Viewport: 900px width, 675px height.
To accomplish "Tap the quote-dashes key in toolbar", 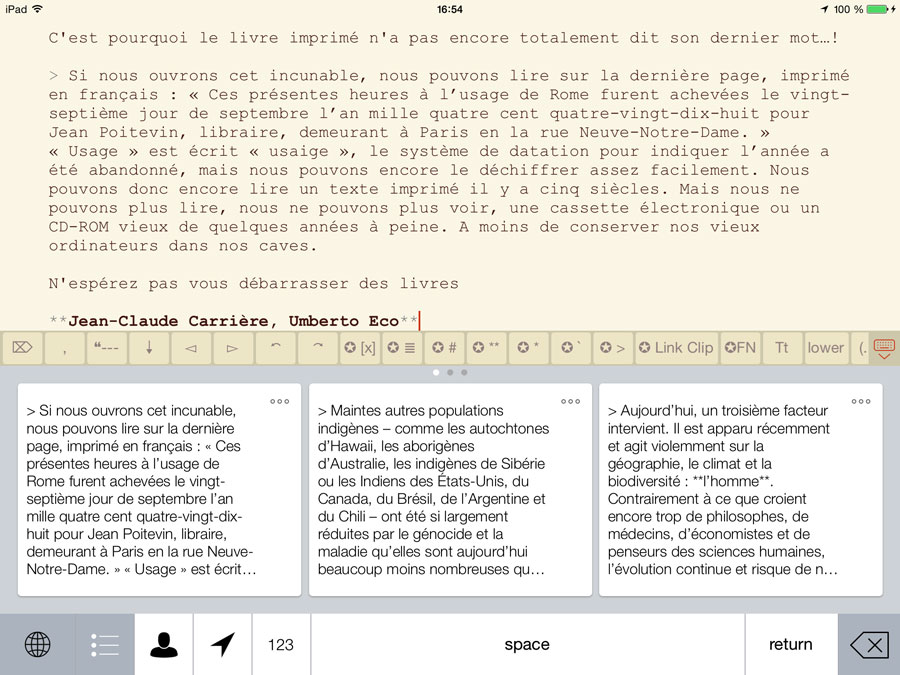I will click(106, 348).
